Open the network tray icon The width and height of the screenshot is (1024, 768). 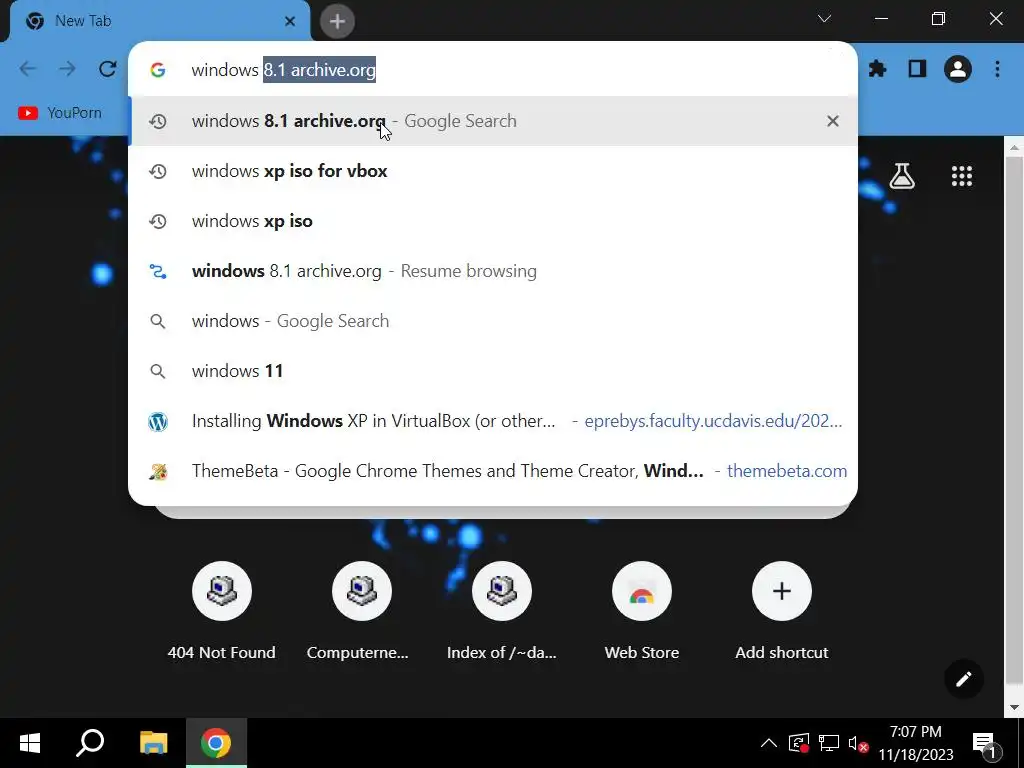pyautogui.click(x=828, y=743)
